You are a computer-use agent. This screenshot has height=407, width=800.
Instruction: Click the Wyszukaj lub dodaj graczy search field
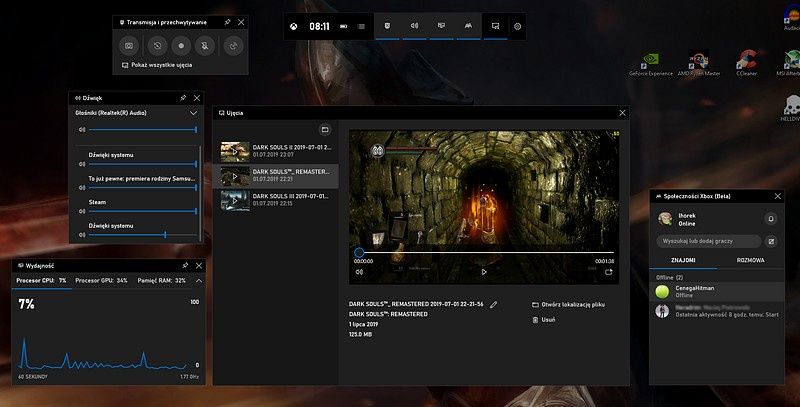pos(709,241)
